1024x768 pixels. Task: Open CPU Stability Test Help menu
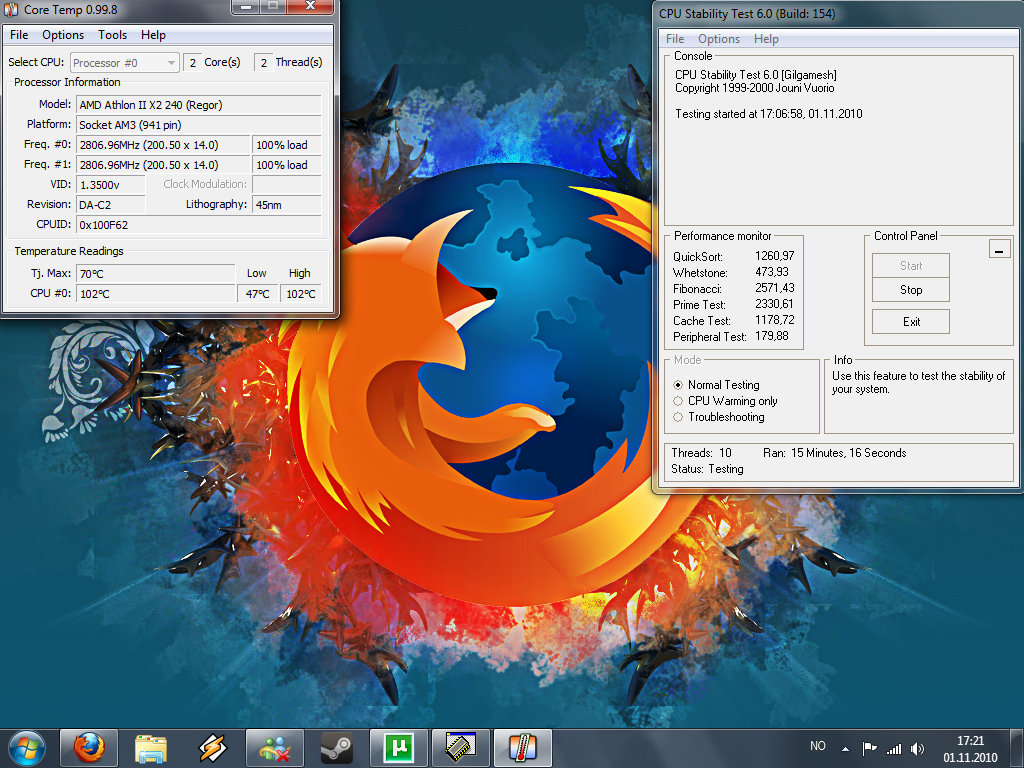766,39
